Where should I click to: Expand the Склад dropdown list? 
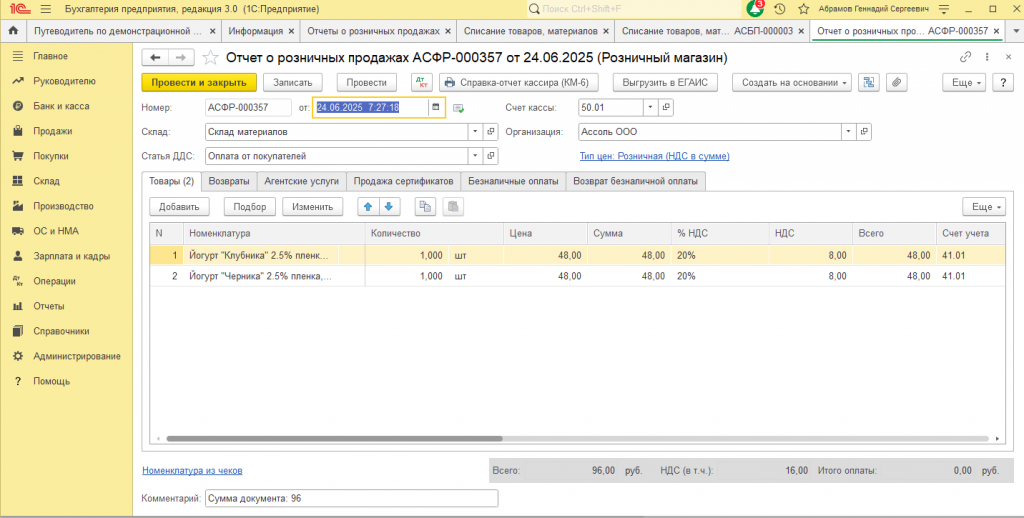476,132
